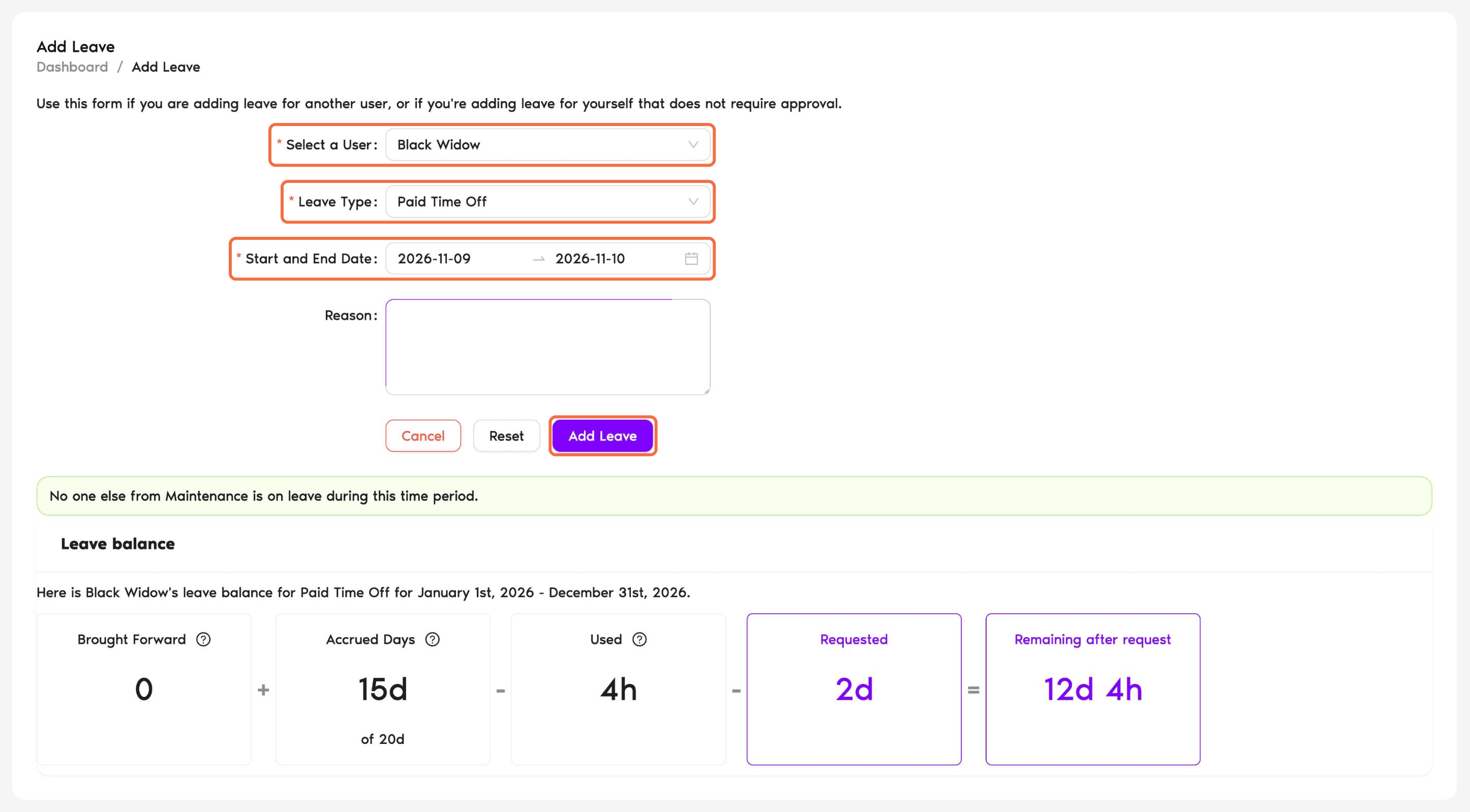Click the Accrued Days 15d value

pyautogui.click(x=382, y=690)
